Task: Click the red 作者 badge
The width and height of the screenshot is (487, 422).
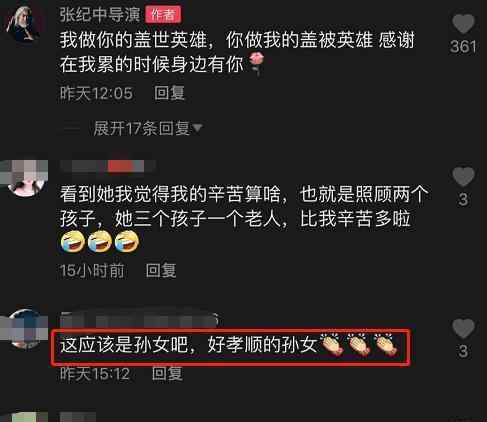Action: [x=163, y=15]
